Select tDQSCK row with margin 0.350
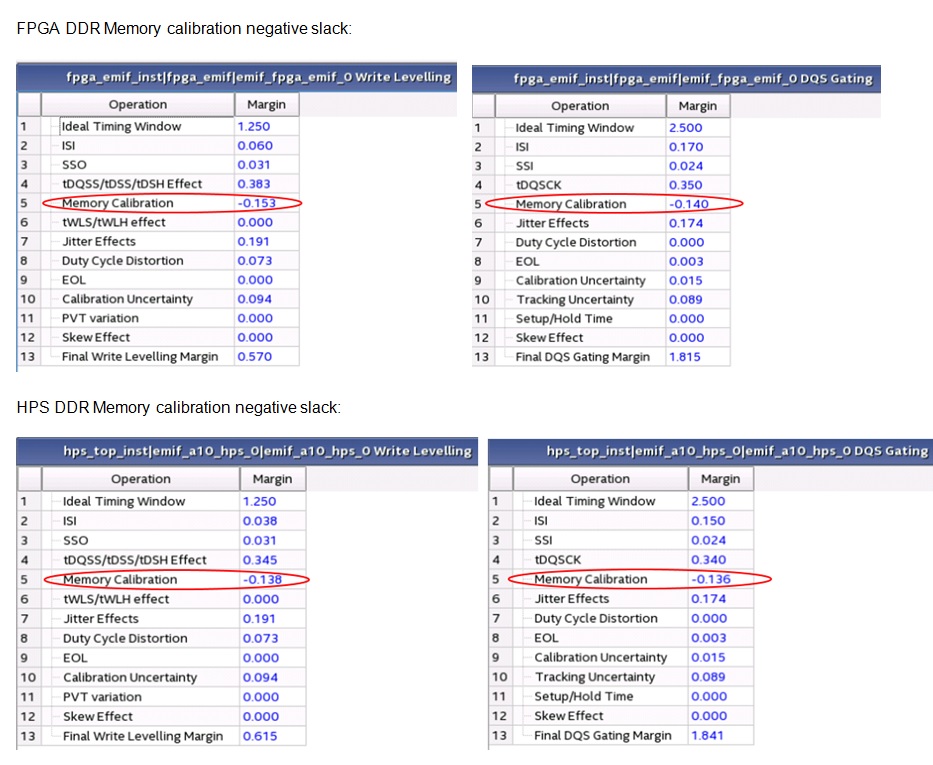 (x=601, y=185)
